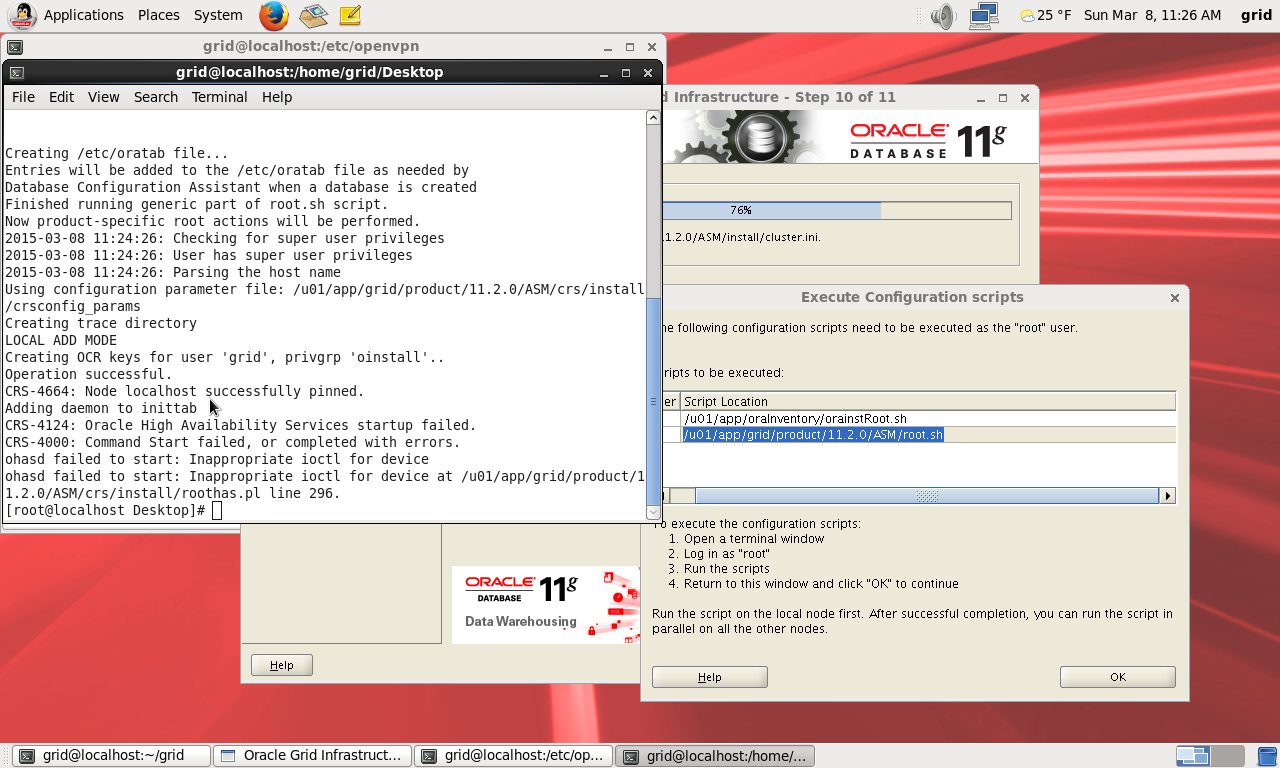Click Help in Execute Configuration scripts dialog
Viewport: 1280px width, 768px height.
pyautogui.click(x=710, y=677)
